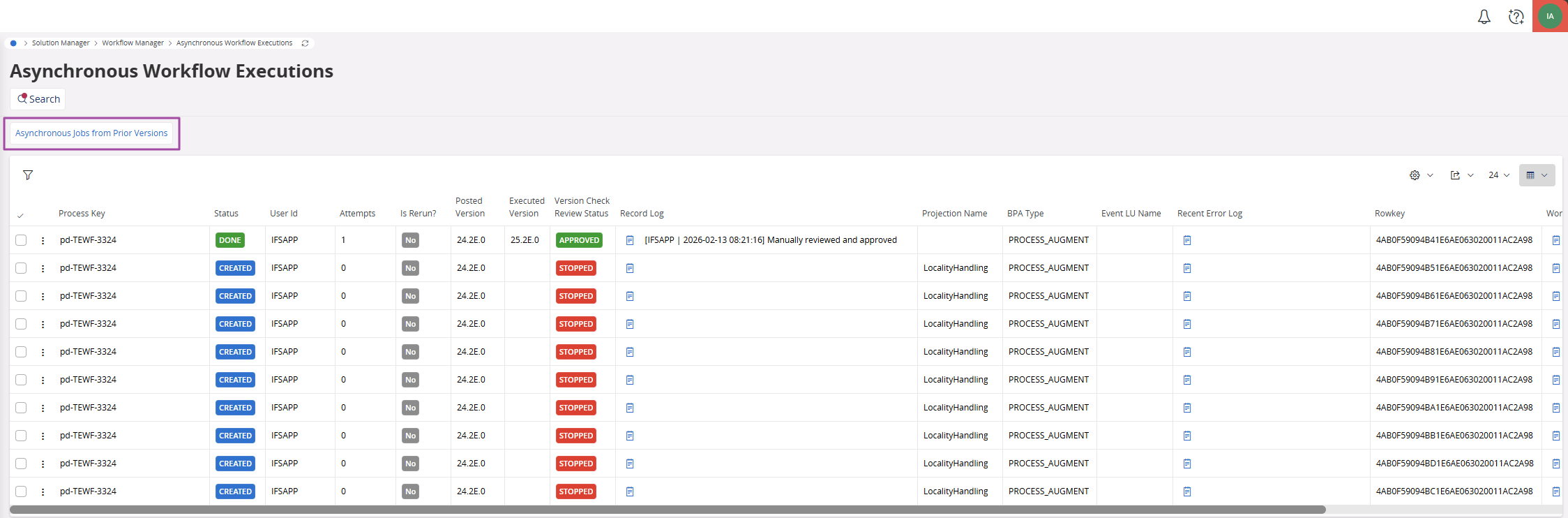Tick the checkbox for Rowkey containing B61E6
The height and width of the screenshot is (518, 1568).
21,296
